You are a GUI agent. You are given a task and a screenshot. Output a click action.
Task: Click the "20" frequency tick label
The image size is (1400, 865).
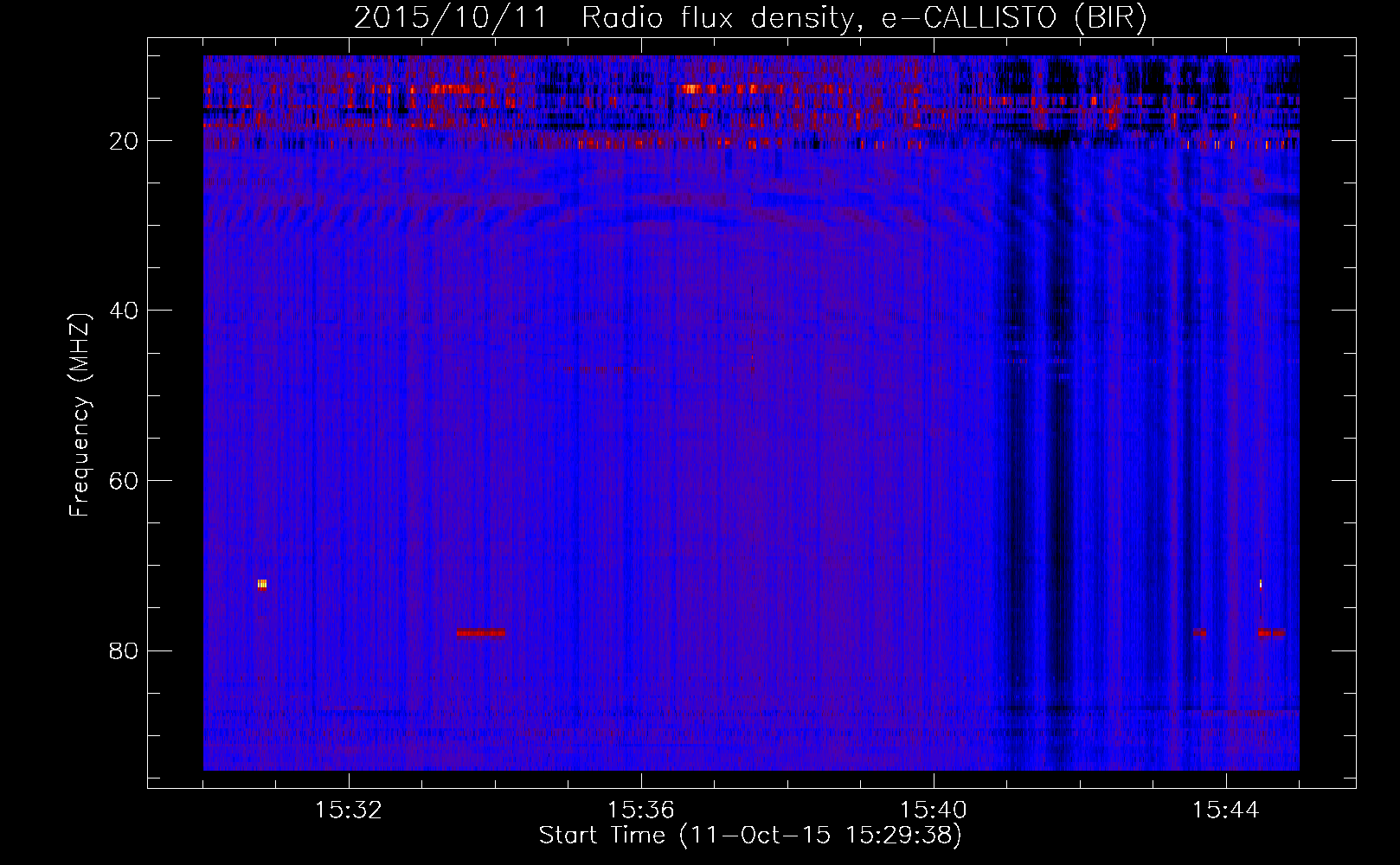pos(125,141)
